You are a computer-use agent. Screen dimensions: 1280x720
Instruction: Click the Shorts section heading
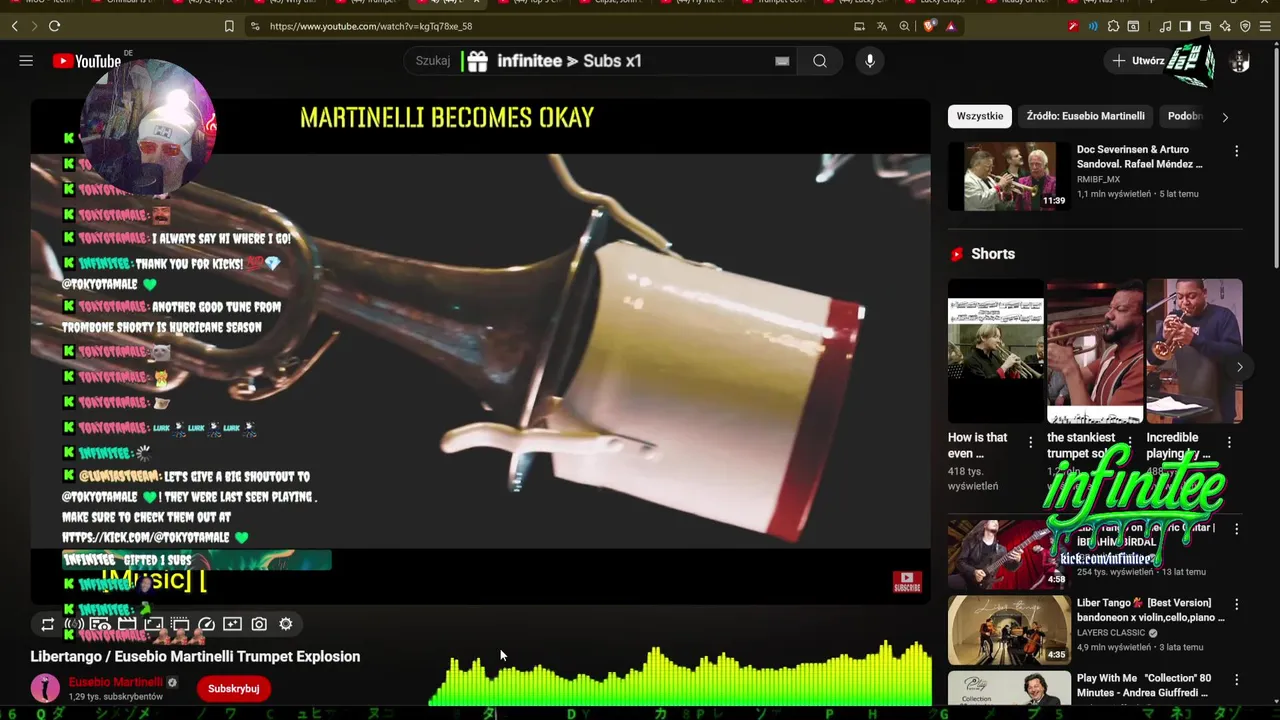[993, 254]
